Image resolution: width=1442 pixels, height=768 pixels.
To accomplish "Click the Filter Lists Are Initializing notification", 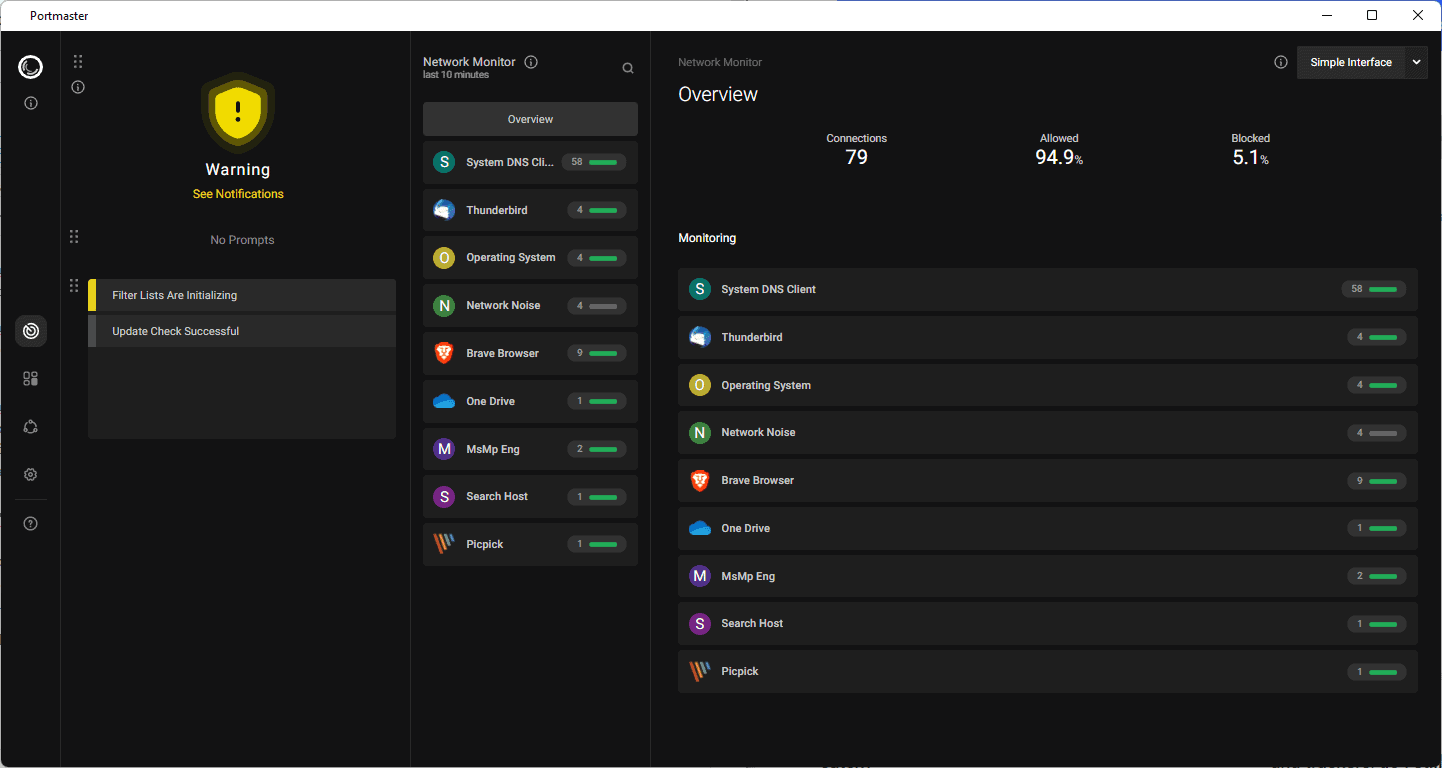I will coord(241,295).
